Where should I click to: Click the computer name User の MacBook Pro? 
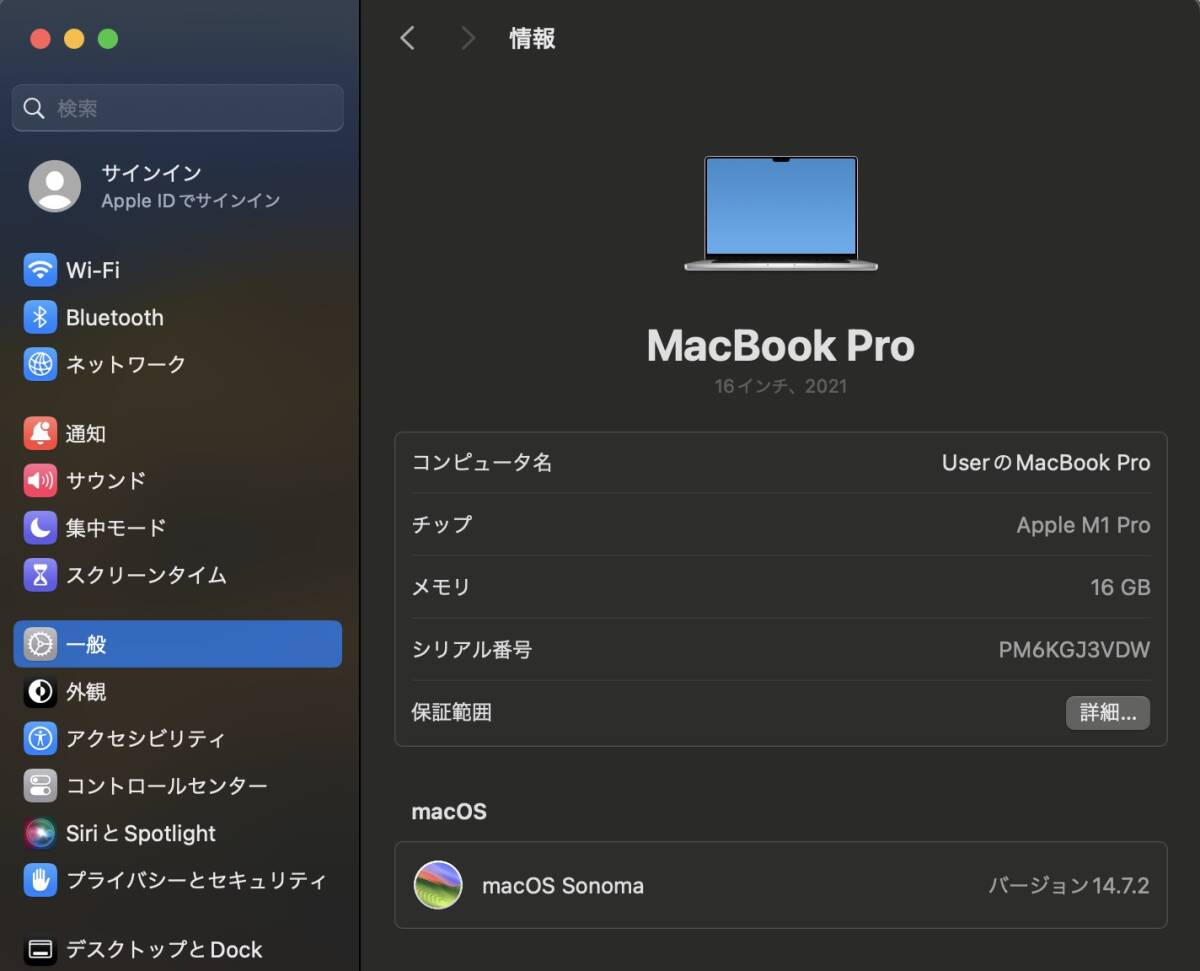click(1046, 463)
